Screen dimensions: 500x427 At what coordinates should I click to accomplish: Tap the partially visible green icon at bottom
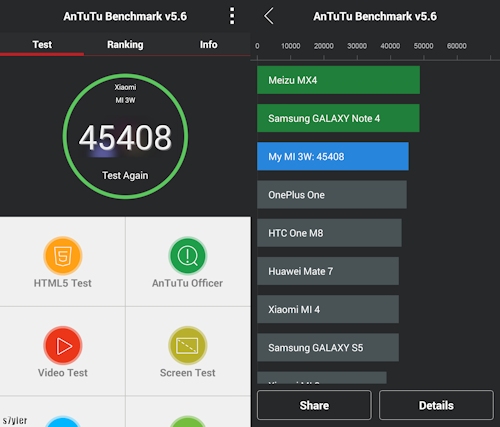pyautogui.click(x=188, y=421)
